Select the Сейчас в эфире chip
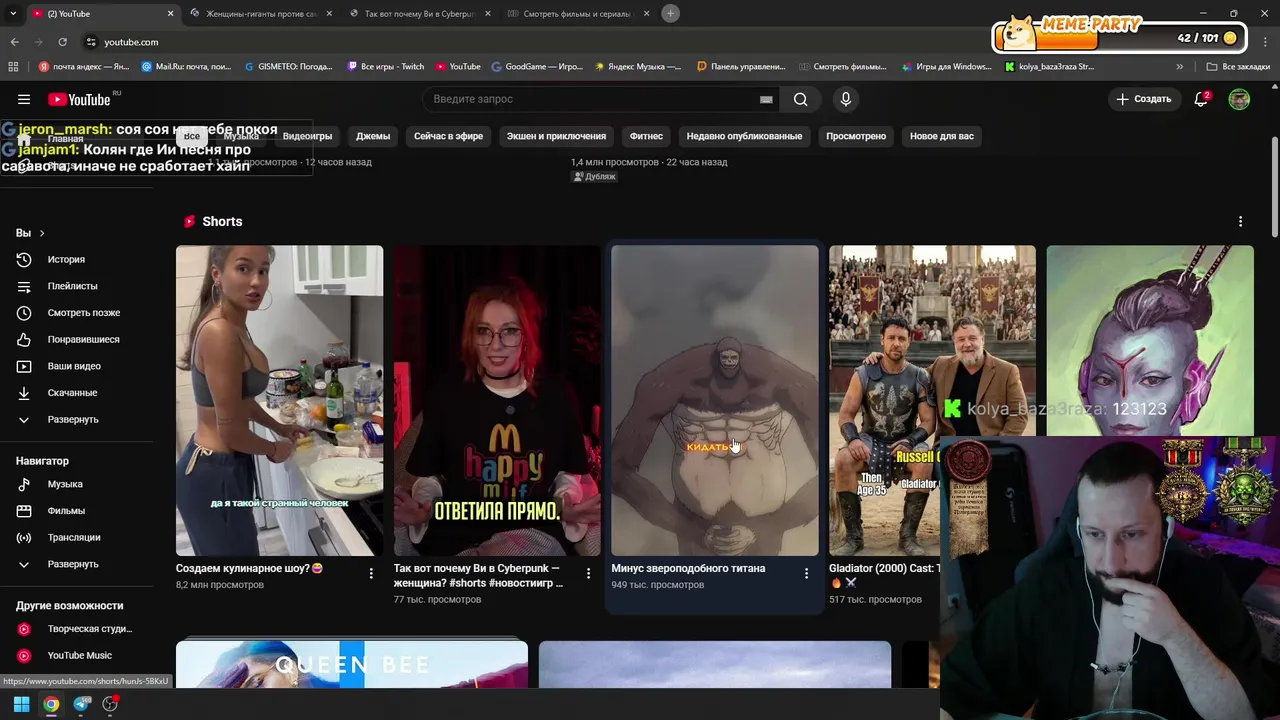 click(x=448, y=136)
